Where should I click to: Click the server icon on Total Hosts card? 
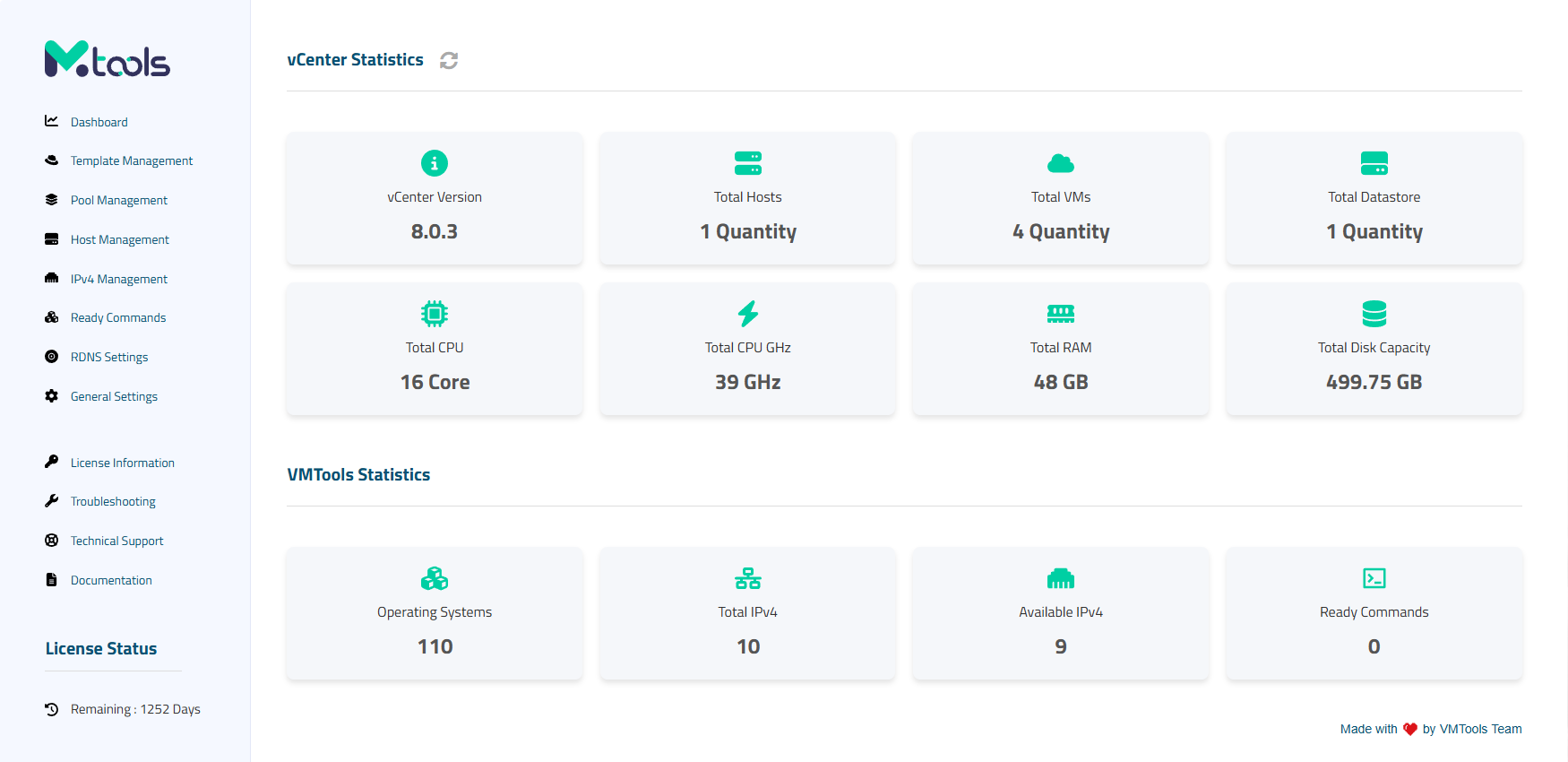[748, 163]
